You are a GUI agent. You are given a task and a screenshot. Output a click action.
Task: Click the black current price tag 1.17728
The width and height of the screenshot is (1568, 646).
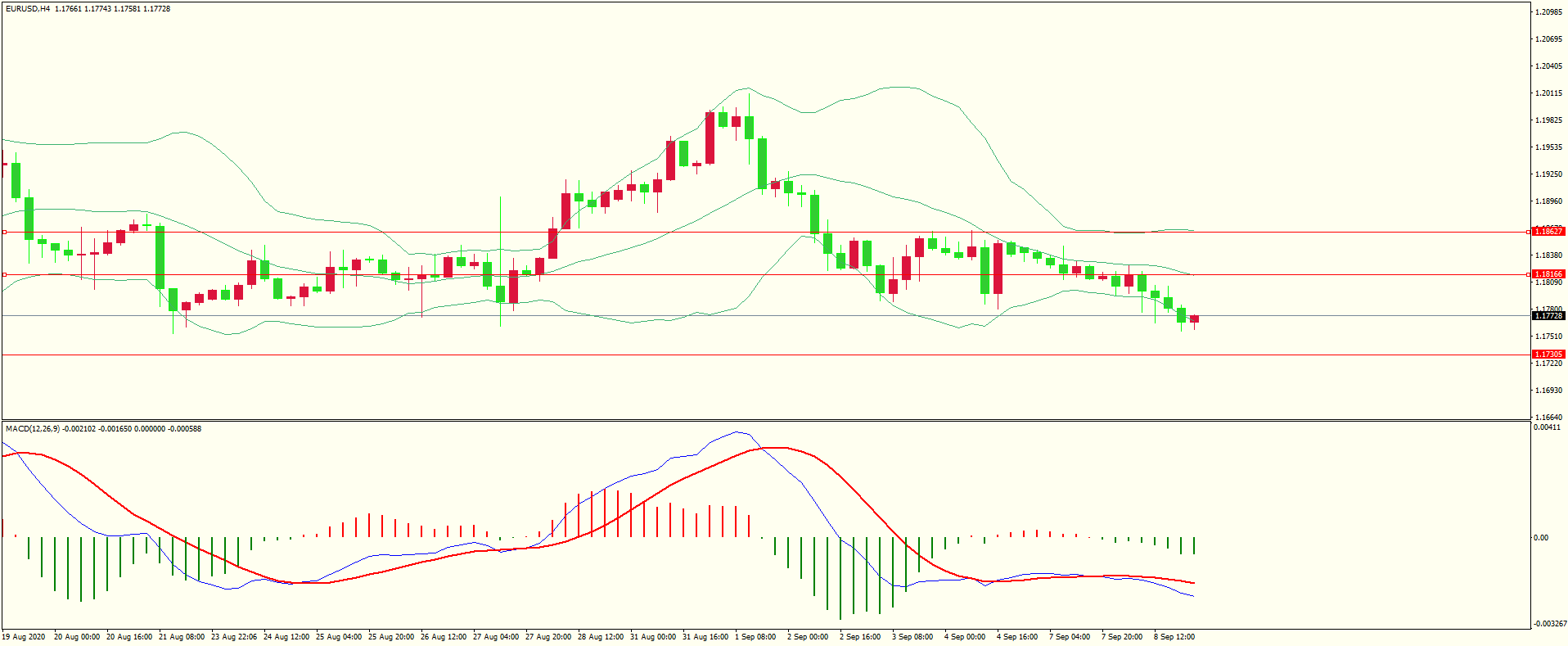point(1548,316)
